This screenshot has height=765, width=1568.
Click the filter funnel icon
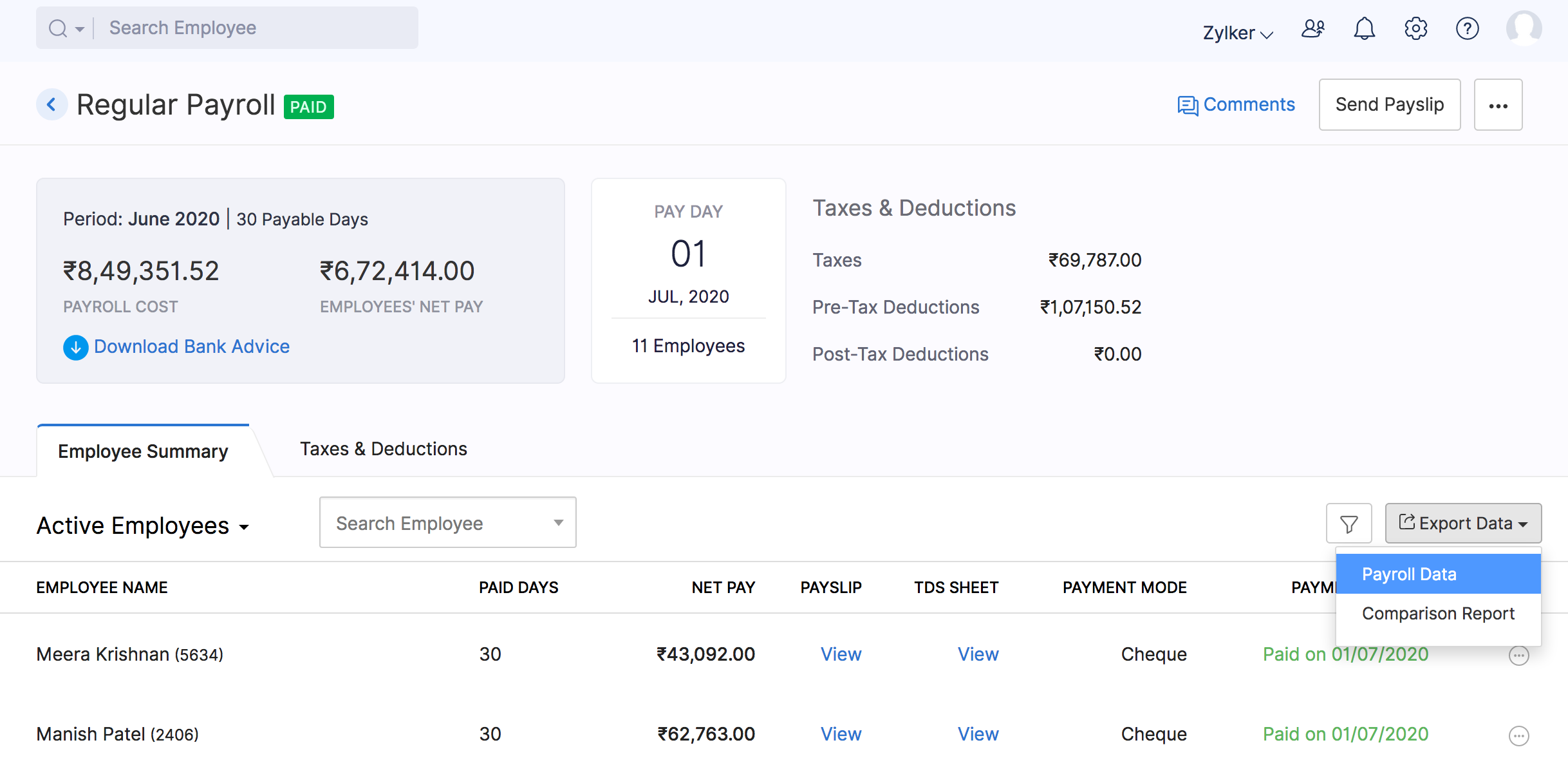[x=1349, y=524]
